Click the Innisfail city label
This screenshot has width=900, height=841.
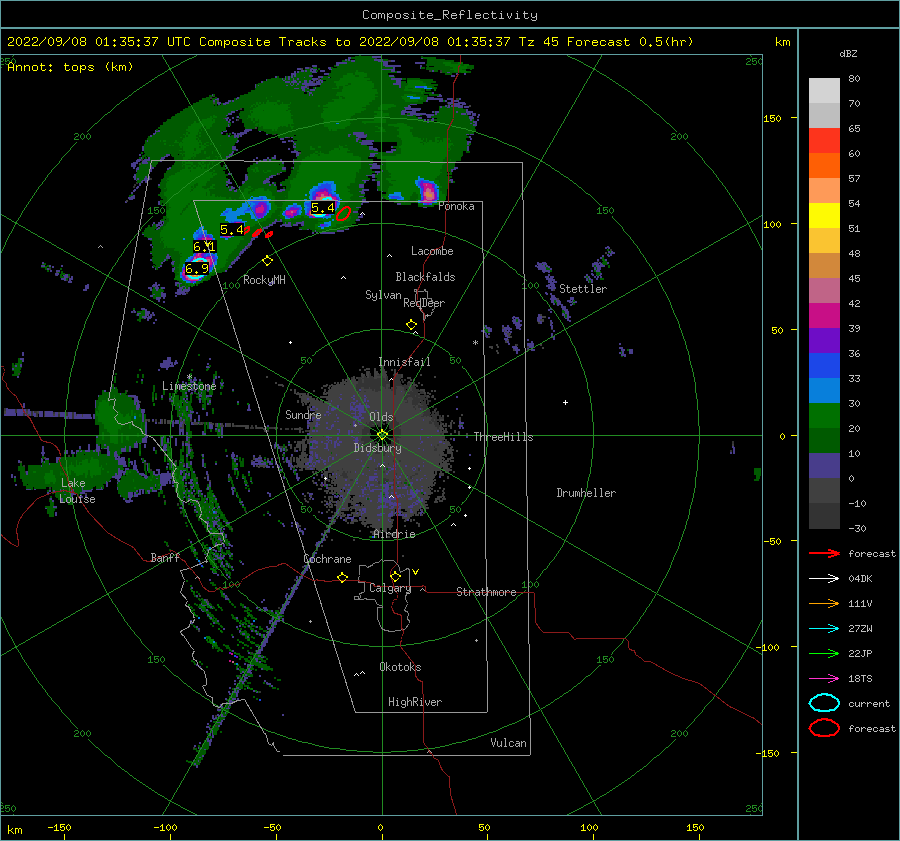[x=404, y=362]
